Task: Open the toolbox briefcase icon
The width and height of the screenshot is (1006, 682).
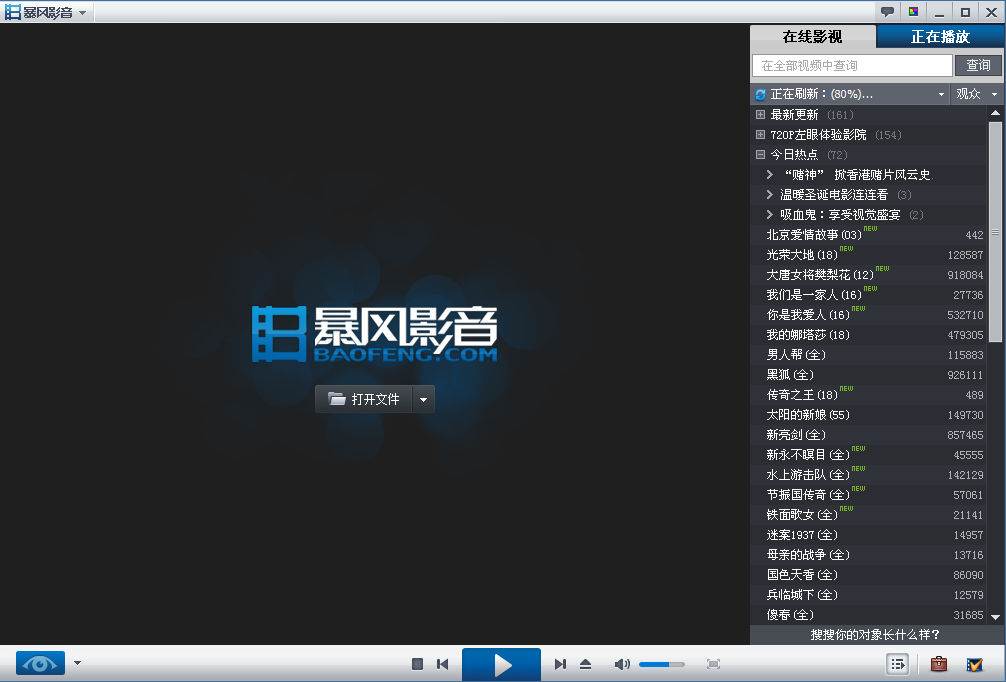Action: (x=939, y=663)
